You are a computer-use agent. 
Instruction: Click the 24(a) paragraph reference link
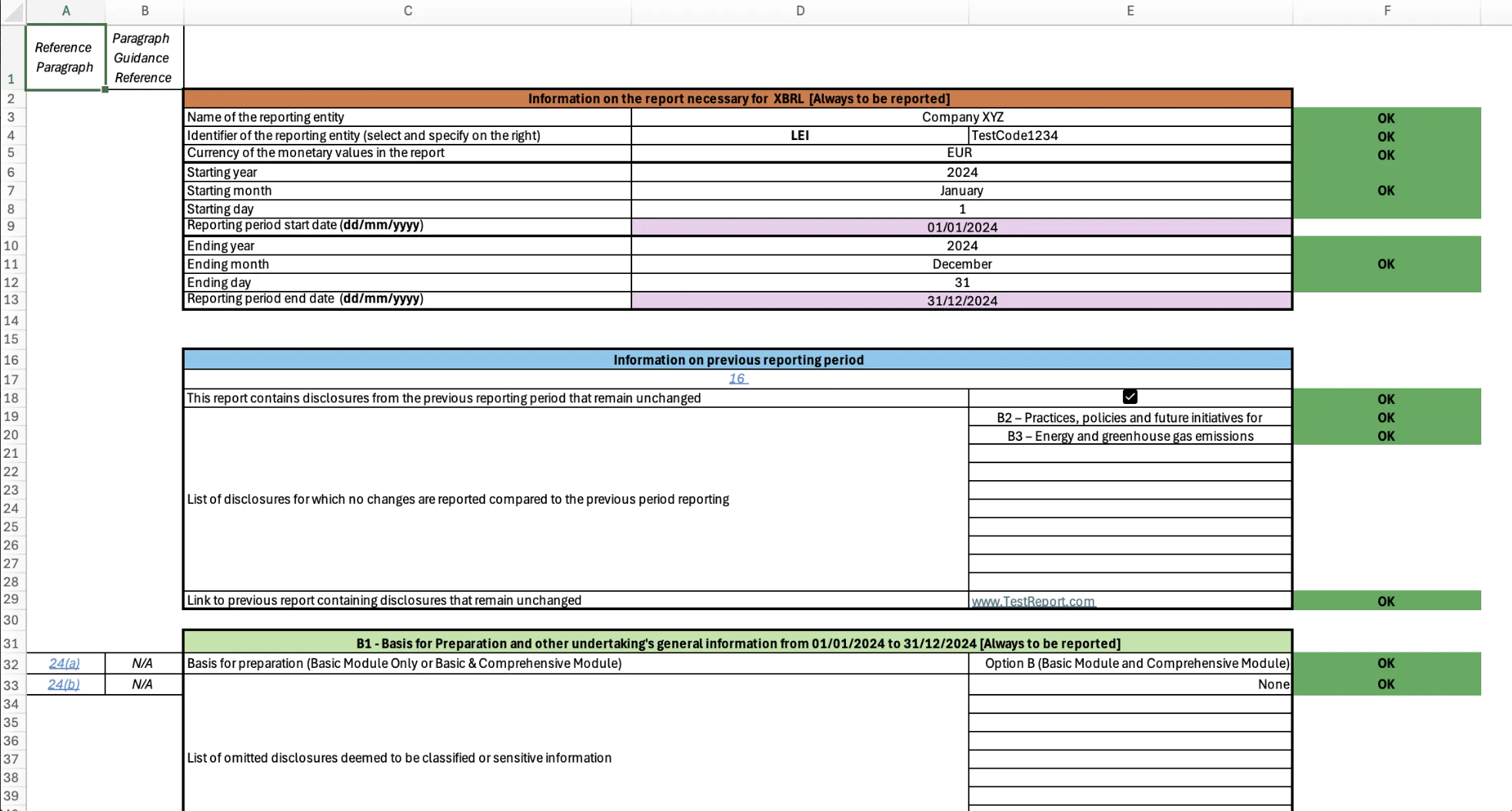[65, 663]
